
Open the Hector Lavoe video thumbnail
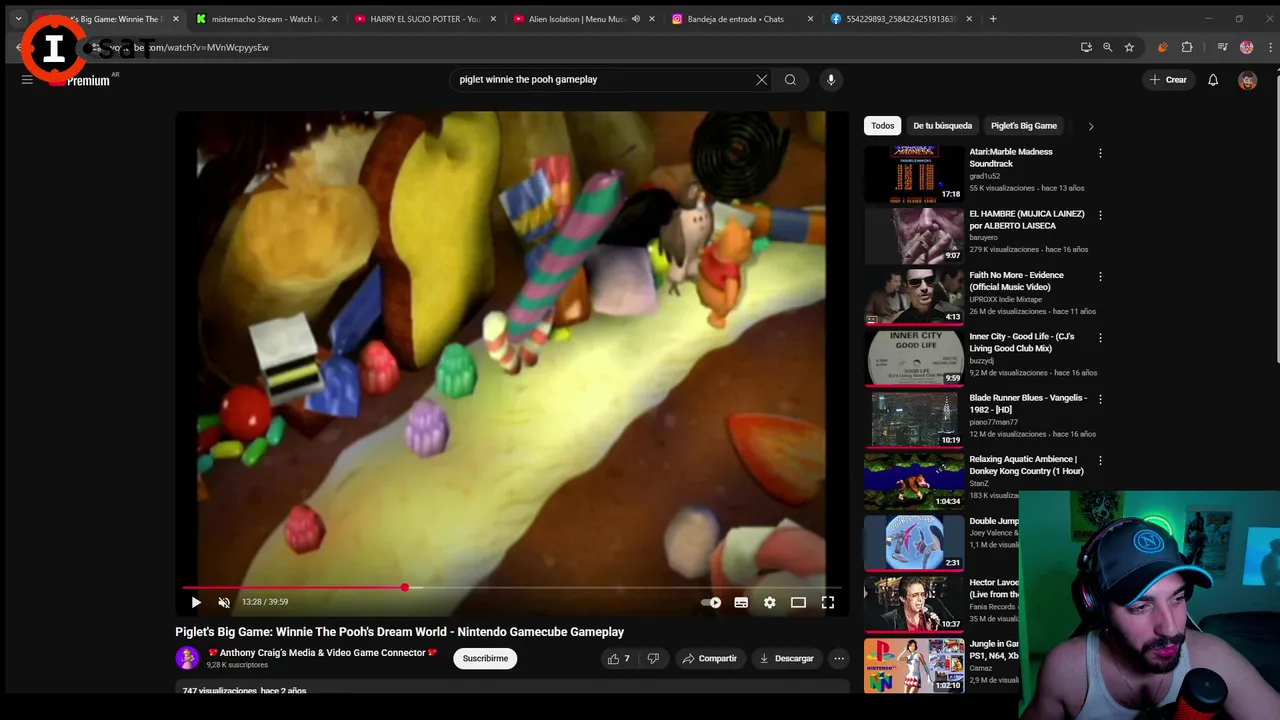point(914,604)
